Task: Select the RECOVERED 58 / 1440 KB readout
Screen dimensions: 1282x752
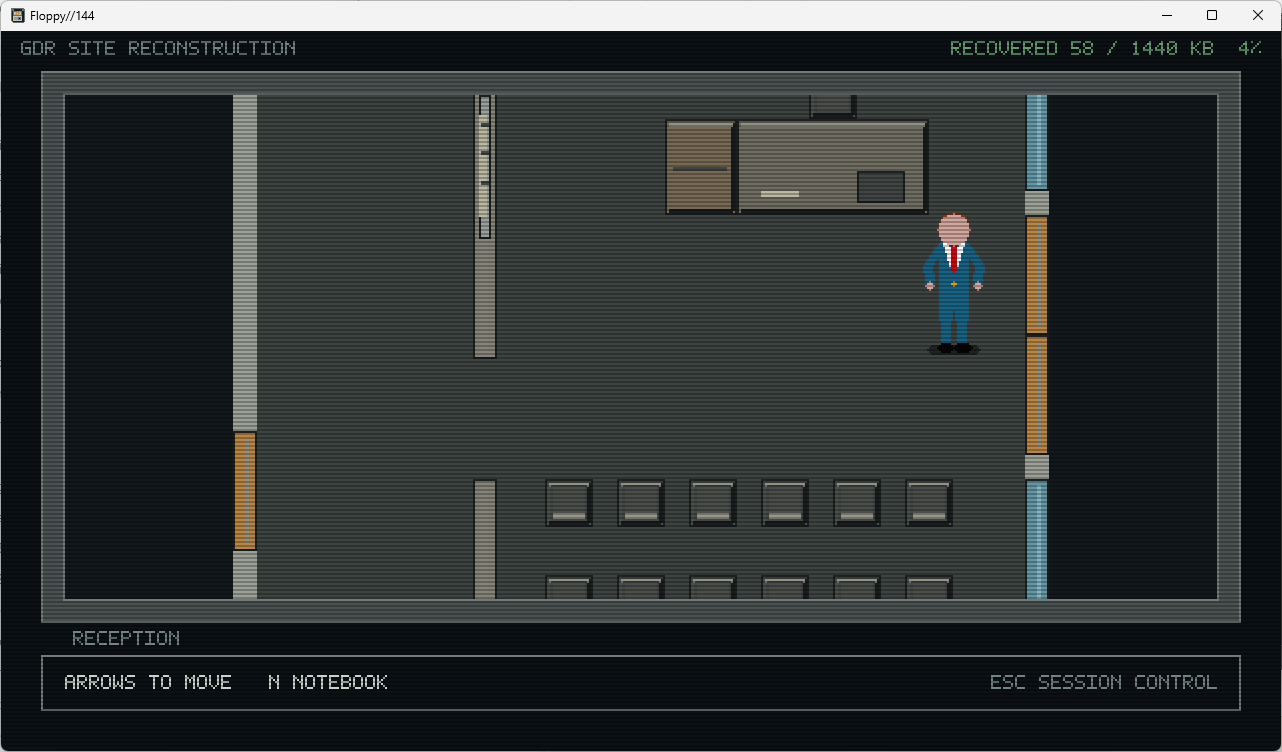Action: tap(1082, 48)
